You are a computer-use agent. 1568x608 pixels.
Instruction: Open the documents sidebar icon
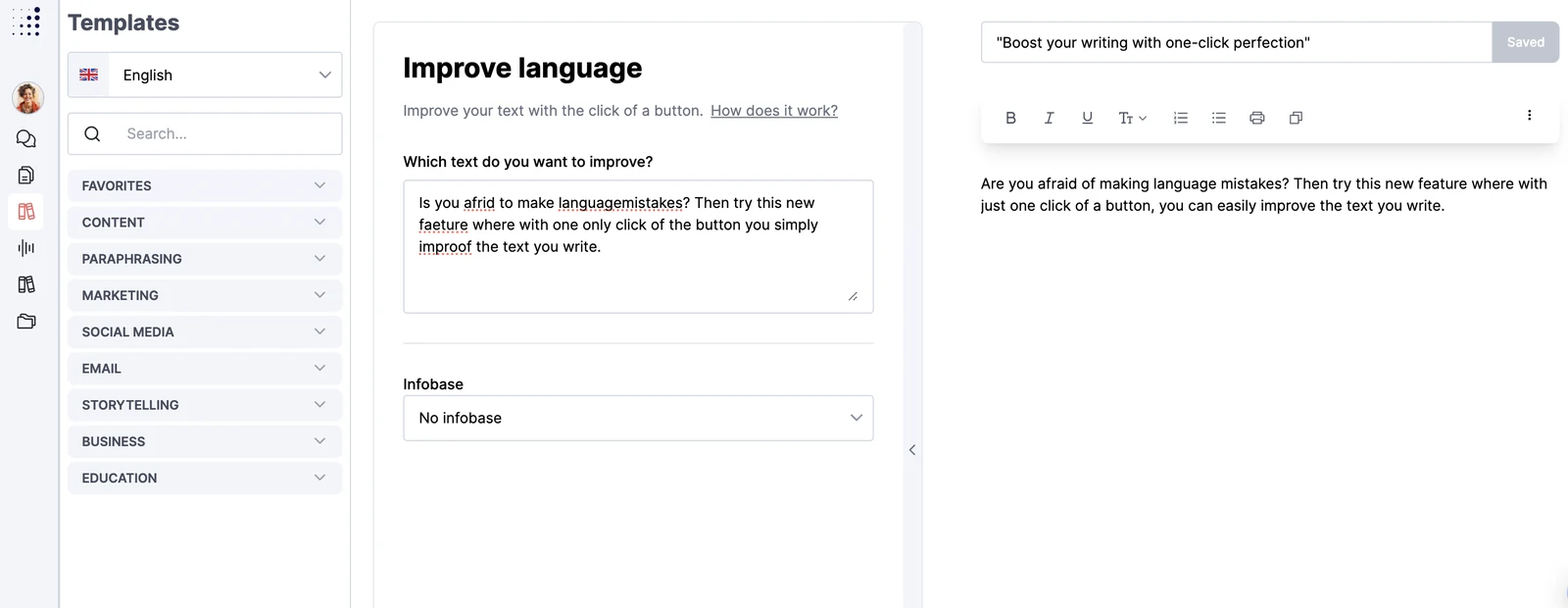coord(26,176)
